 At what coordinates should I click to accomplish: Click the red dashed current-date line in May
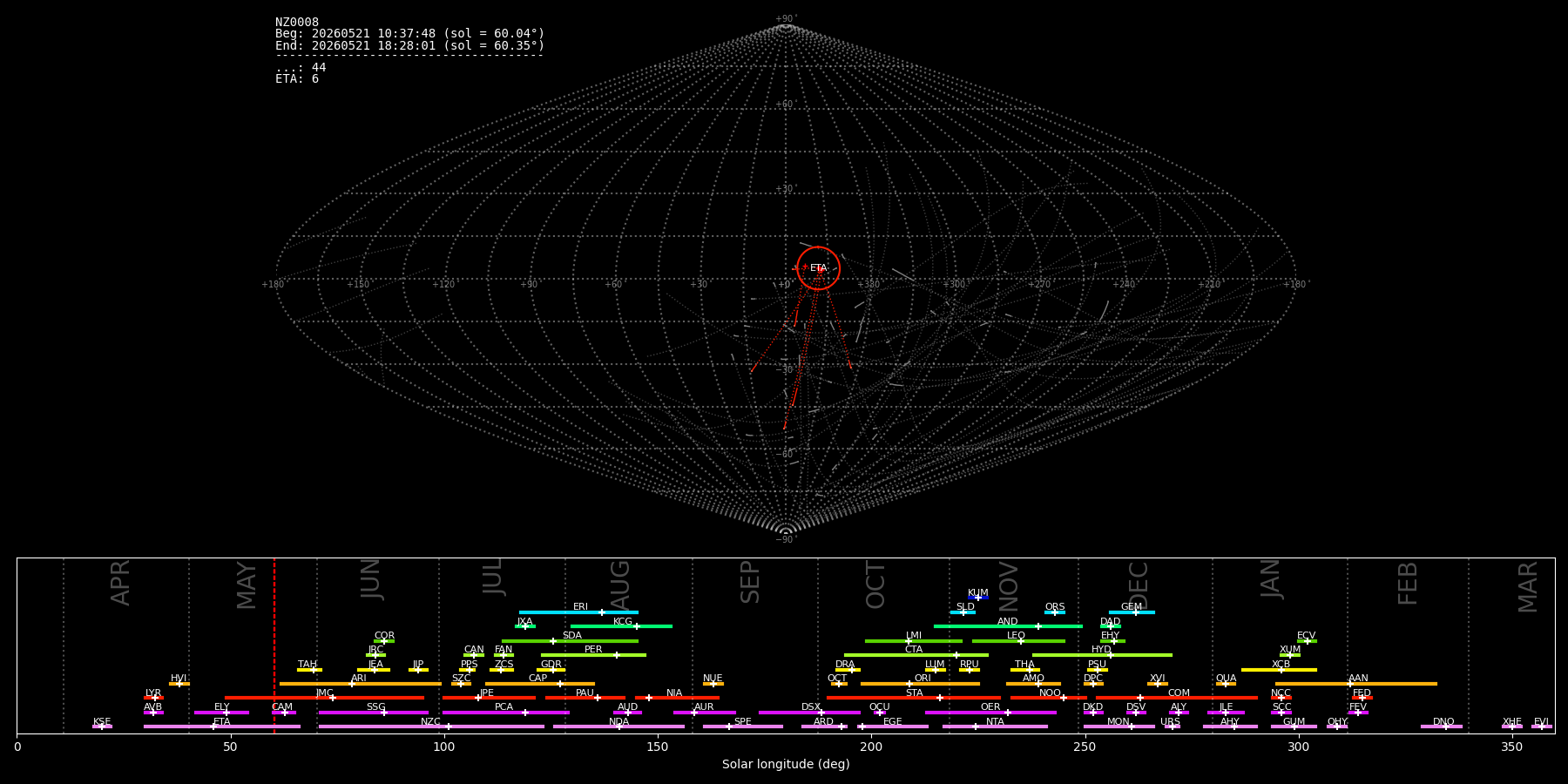274,645
